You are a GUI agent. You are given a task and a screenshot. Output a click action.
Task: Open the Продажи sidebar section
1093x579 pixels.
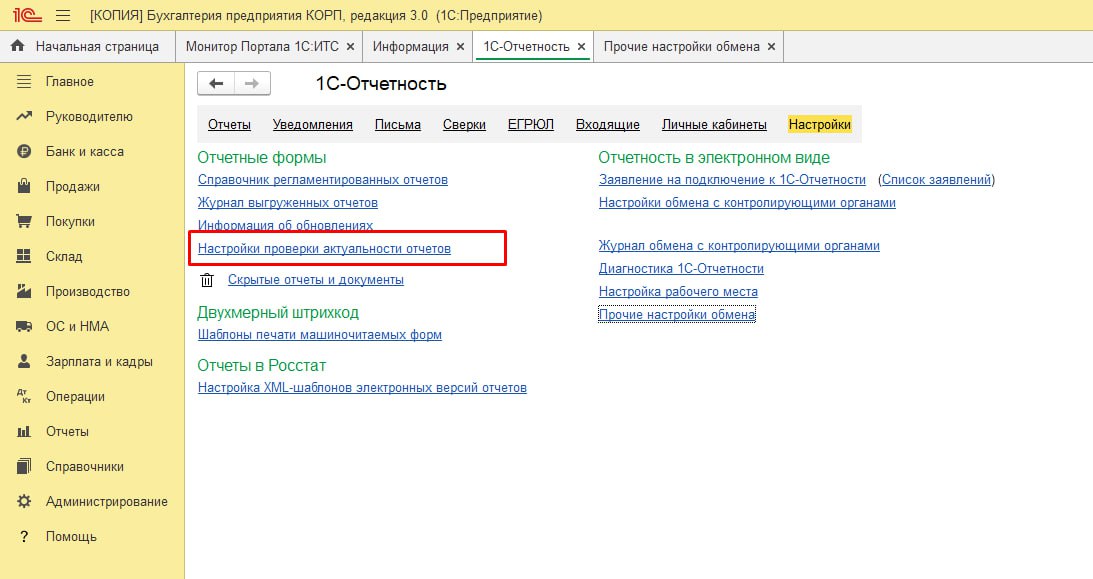tap(92, 186)
